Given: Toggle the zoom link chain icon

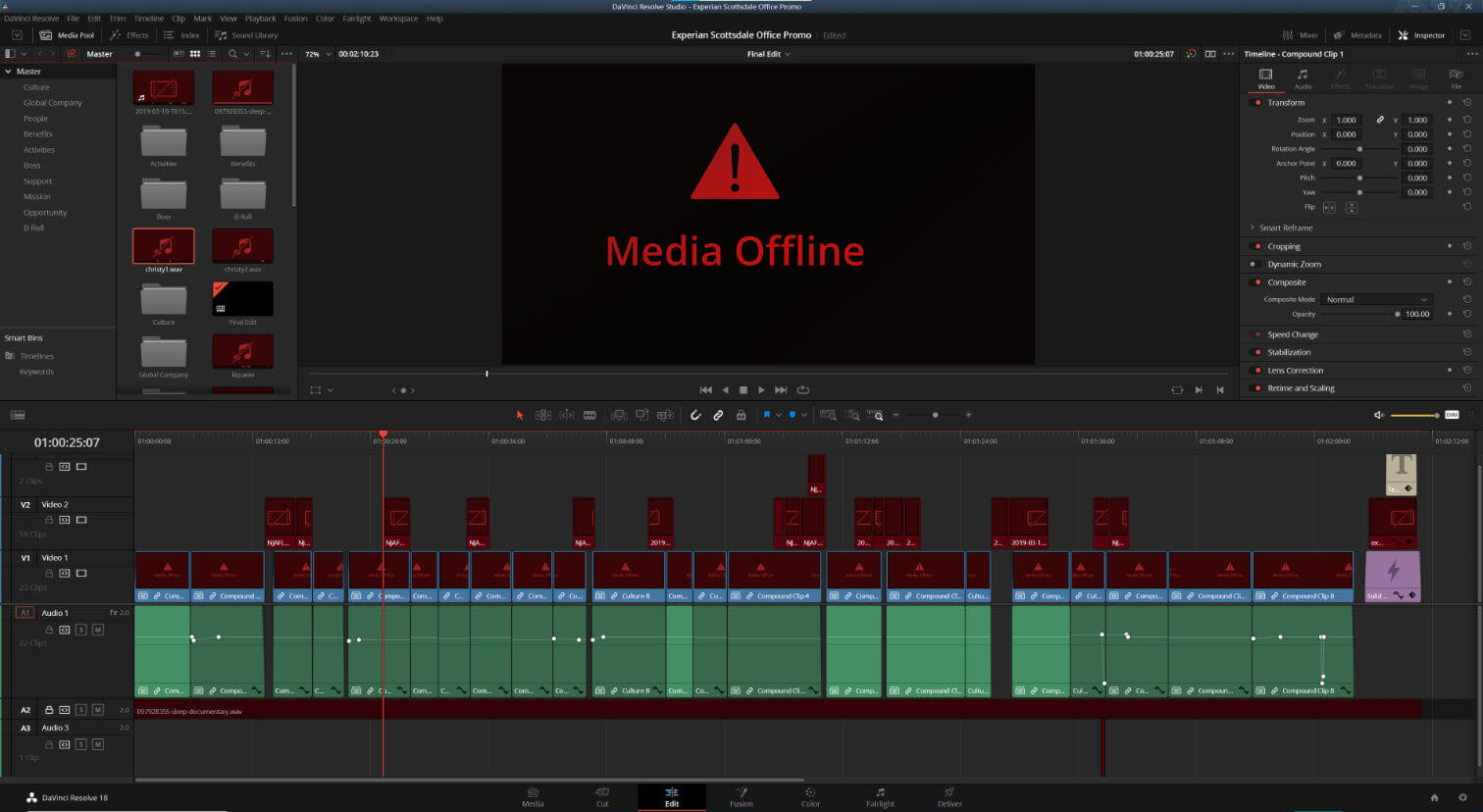Looking at the screenshot, I should [1380, 120].
